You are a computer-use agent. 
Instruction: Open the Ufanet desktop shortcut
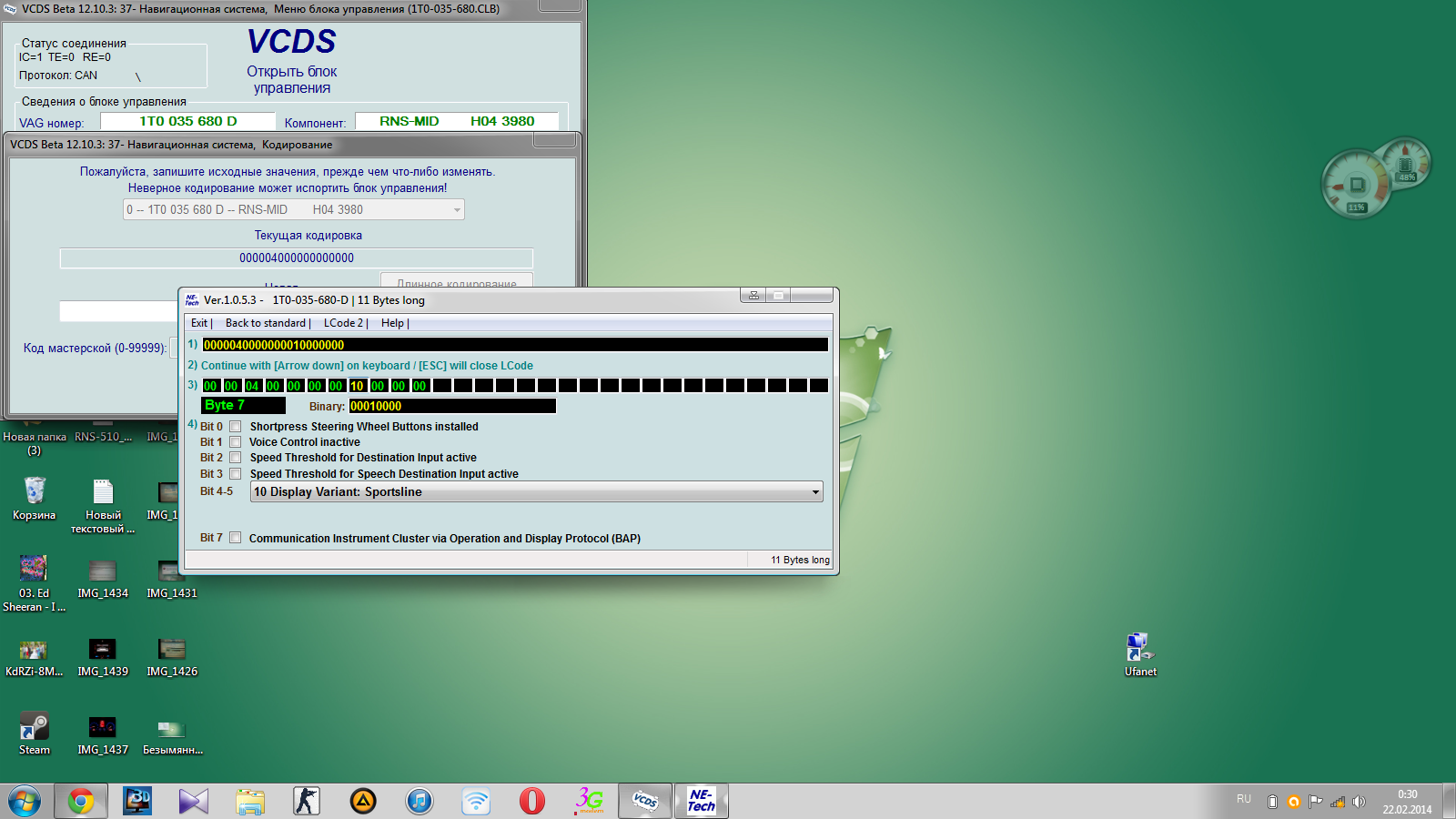click(x=1139, y=653)
